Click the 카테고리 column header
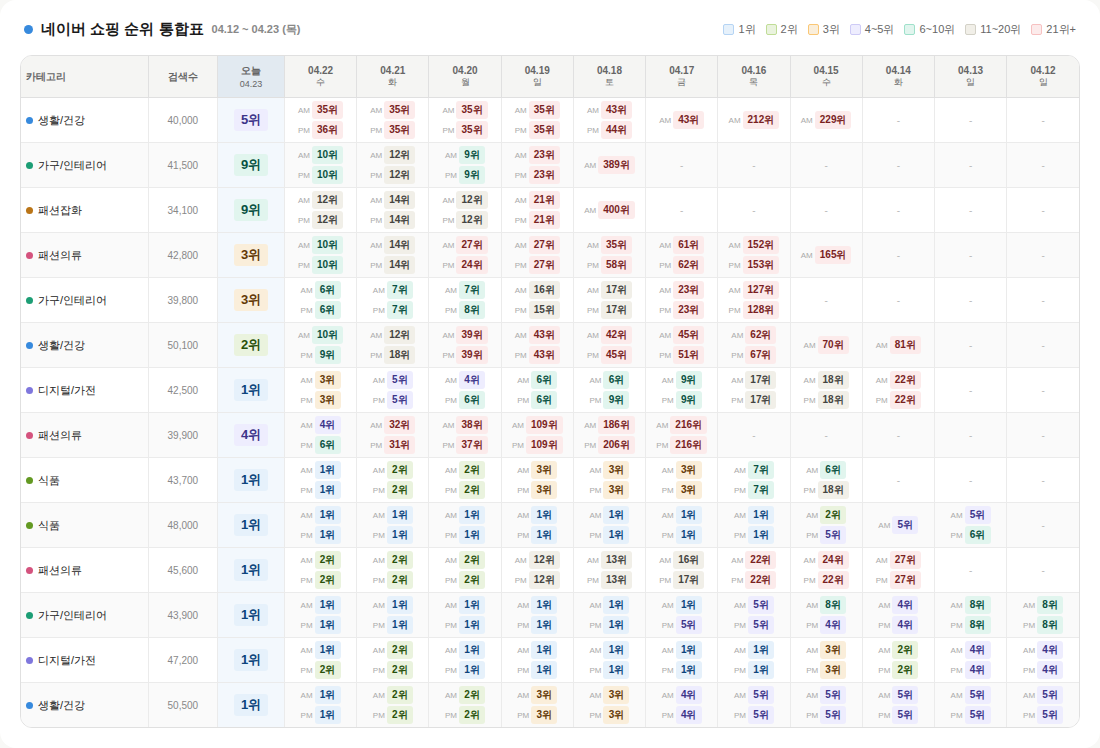 pos(46,77)
